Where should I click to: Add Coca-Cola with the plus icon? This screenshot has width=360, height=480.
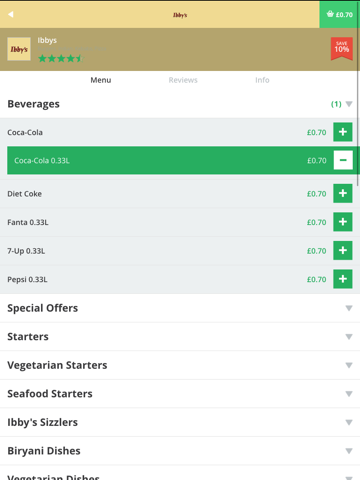[343, 132]
